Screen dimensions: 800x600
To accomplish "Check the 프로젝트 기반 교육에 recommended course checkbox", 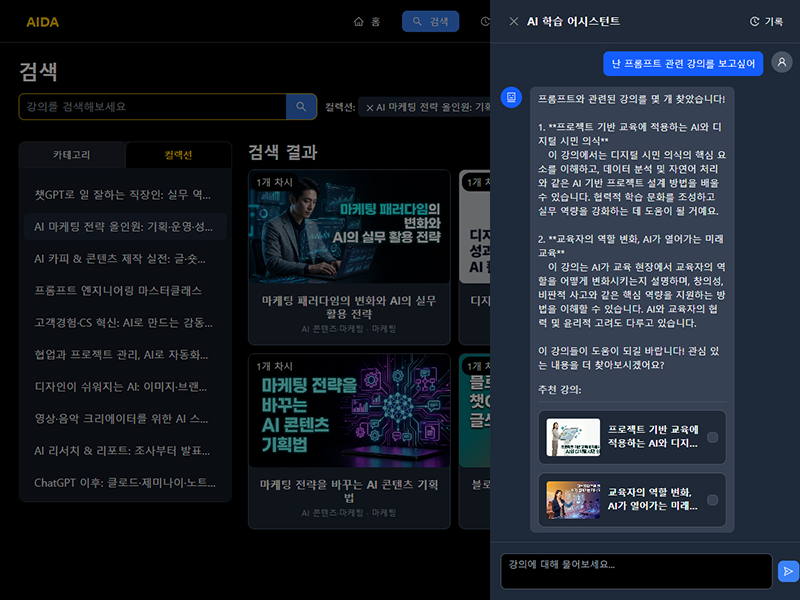I will pyautogui.click(x=712, y=437).
